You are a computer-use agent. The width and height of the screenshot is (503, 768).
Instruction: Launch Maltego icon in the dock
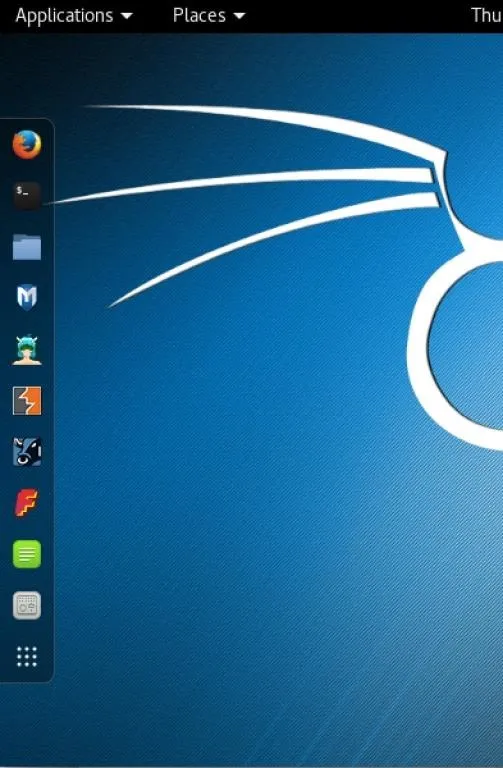click(27, 452)
